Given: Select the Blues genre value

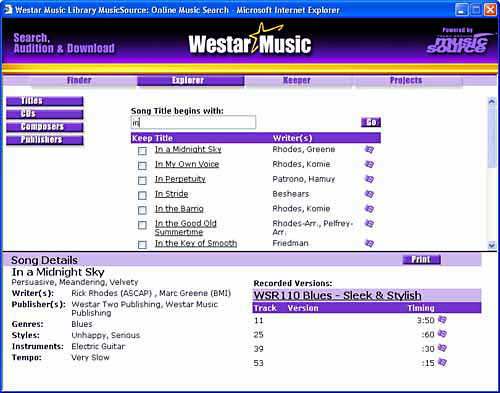Looking at the screenshot, I should tap(82, 324).
